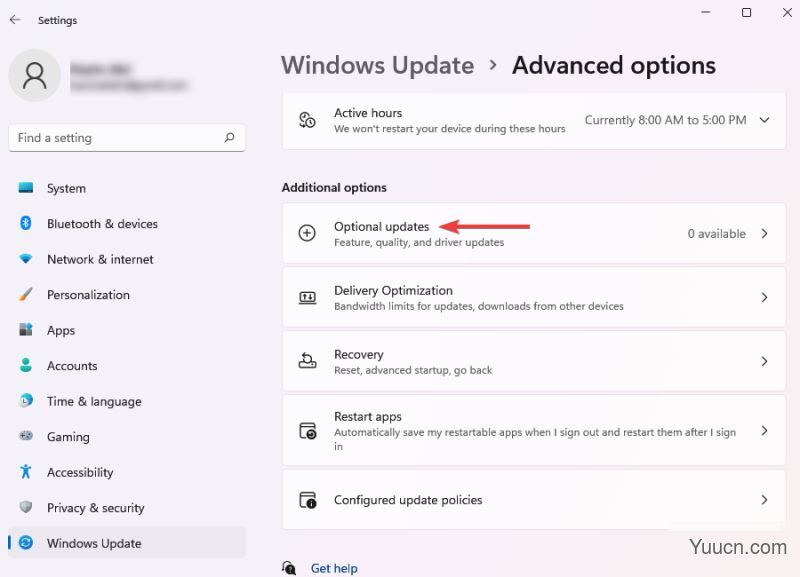800x577 pixels.
Task: Click the Recovery icon
Action: tap(307, 361)
